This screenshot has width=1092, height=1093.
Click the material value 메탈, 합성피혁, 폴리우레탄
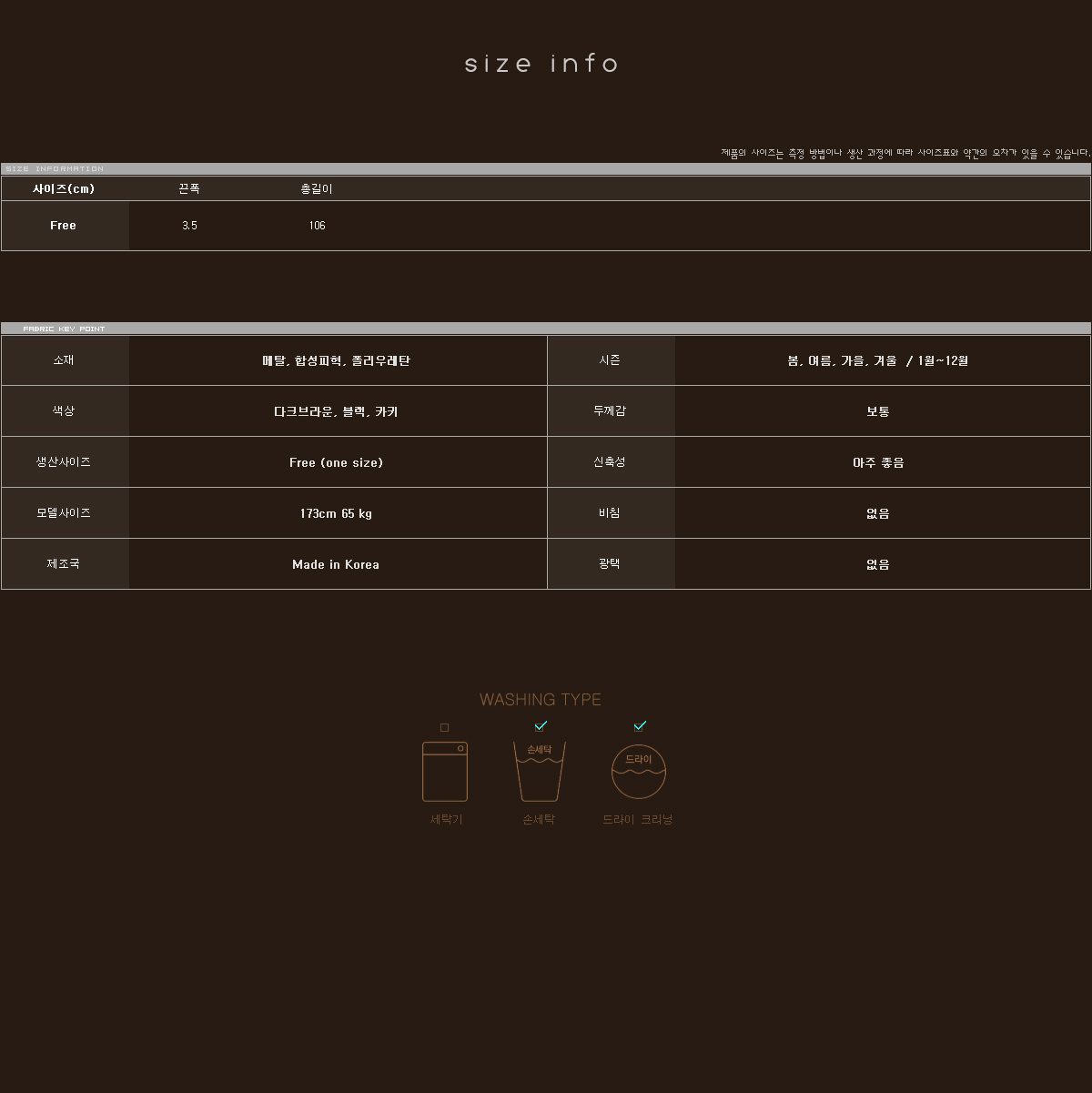[x=336, y=361]
